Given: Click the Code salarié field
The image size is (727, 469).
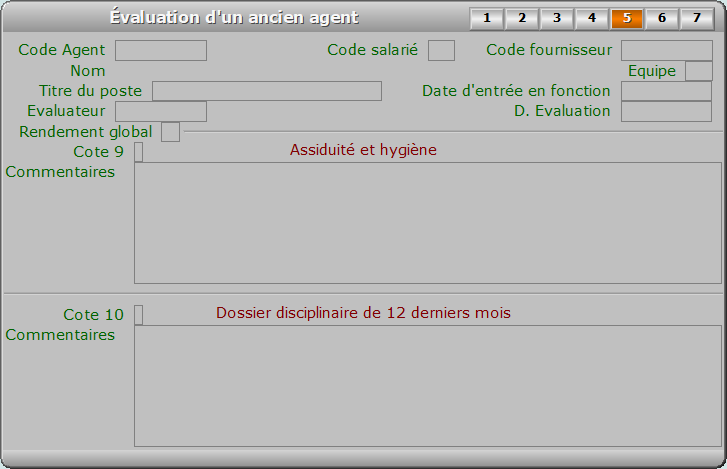Looking at the screenshot, I should [x=441, y=50].
